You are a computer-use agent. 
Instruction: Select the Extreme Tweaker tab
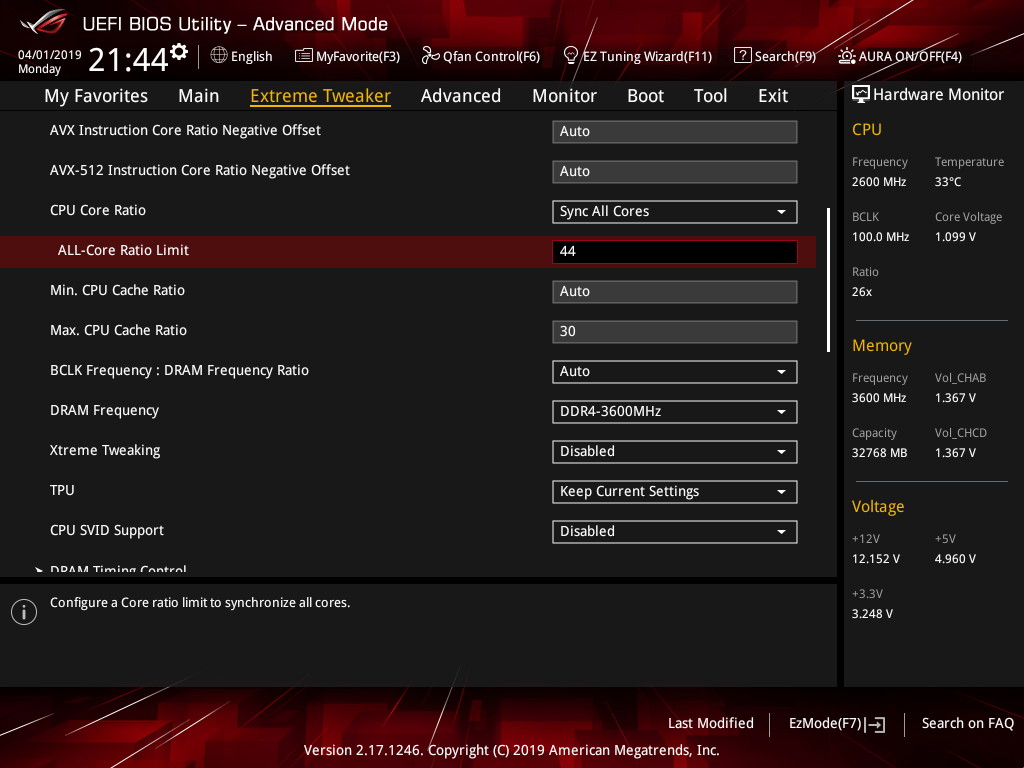[x=321, y=96]
